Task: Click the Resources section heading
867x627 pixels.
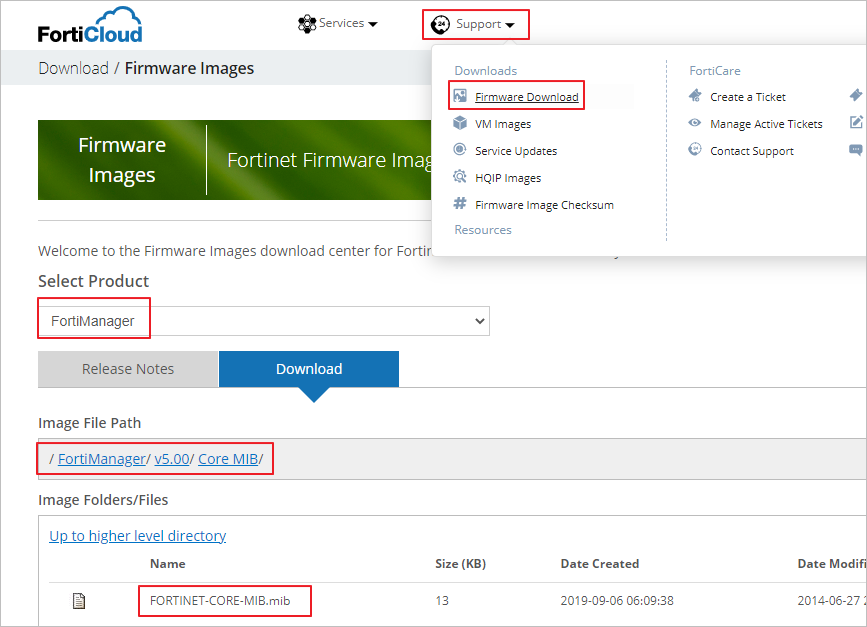Action: 483,230
